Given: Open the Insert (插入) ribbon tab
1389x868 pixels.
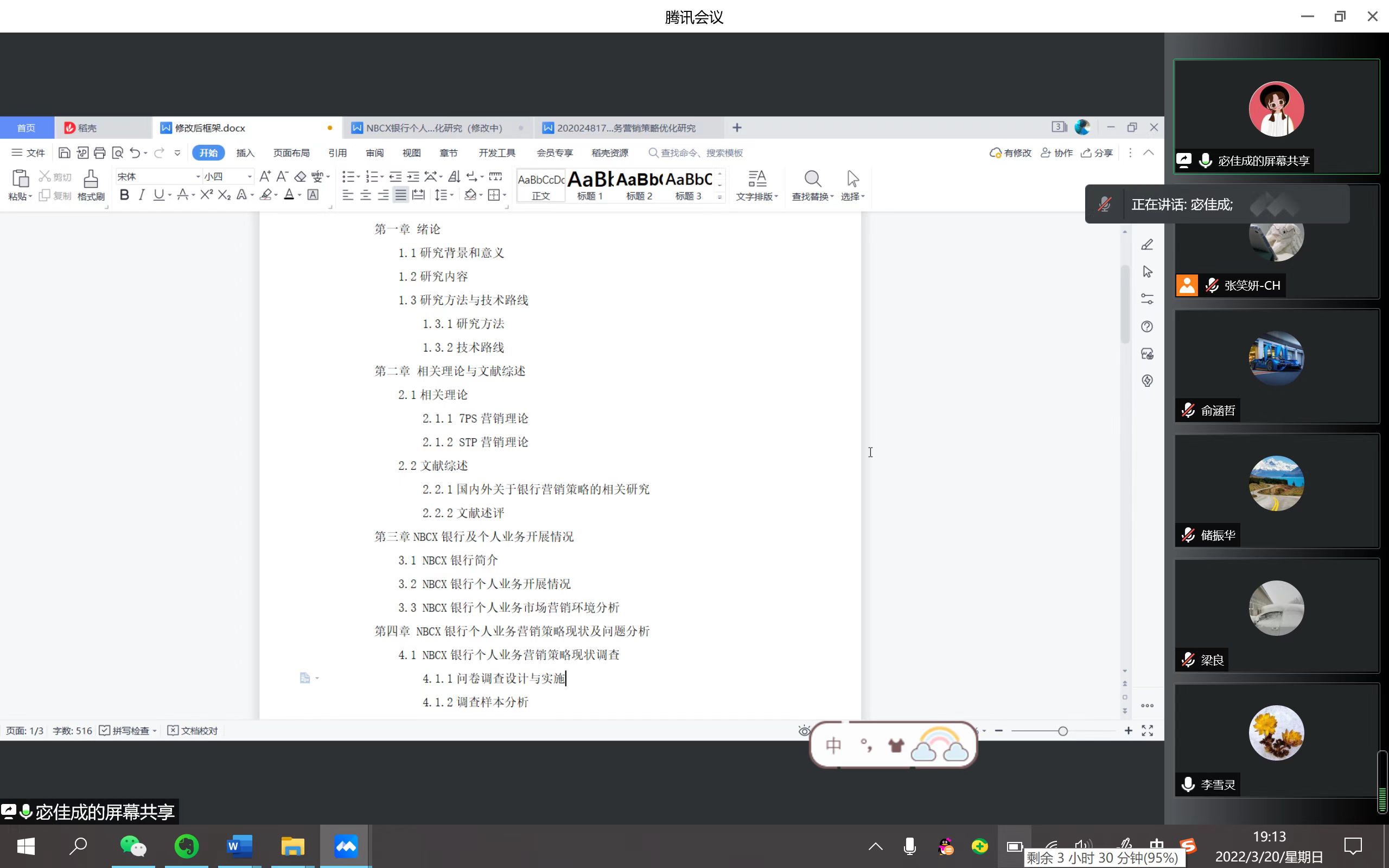Looking at the screenshot, I should pos(245,152).
